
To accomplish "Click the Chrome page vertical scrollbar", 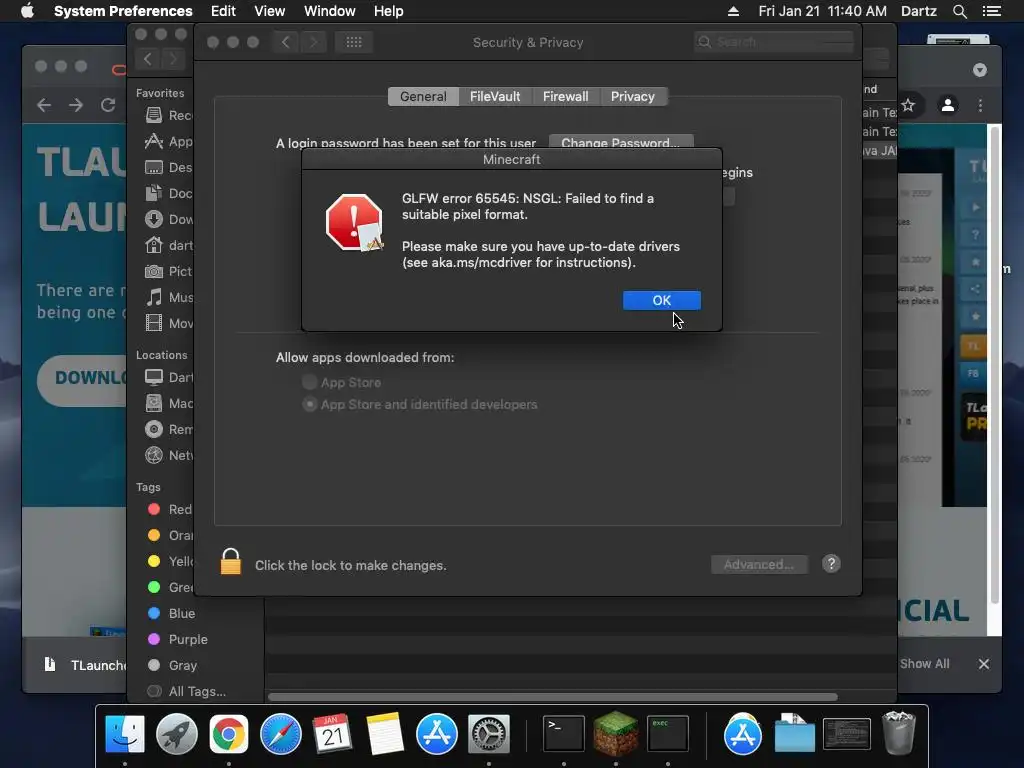I will click(995, 366).
